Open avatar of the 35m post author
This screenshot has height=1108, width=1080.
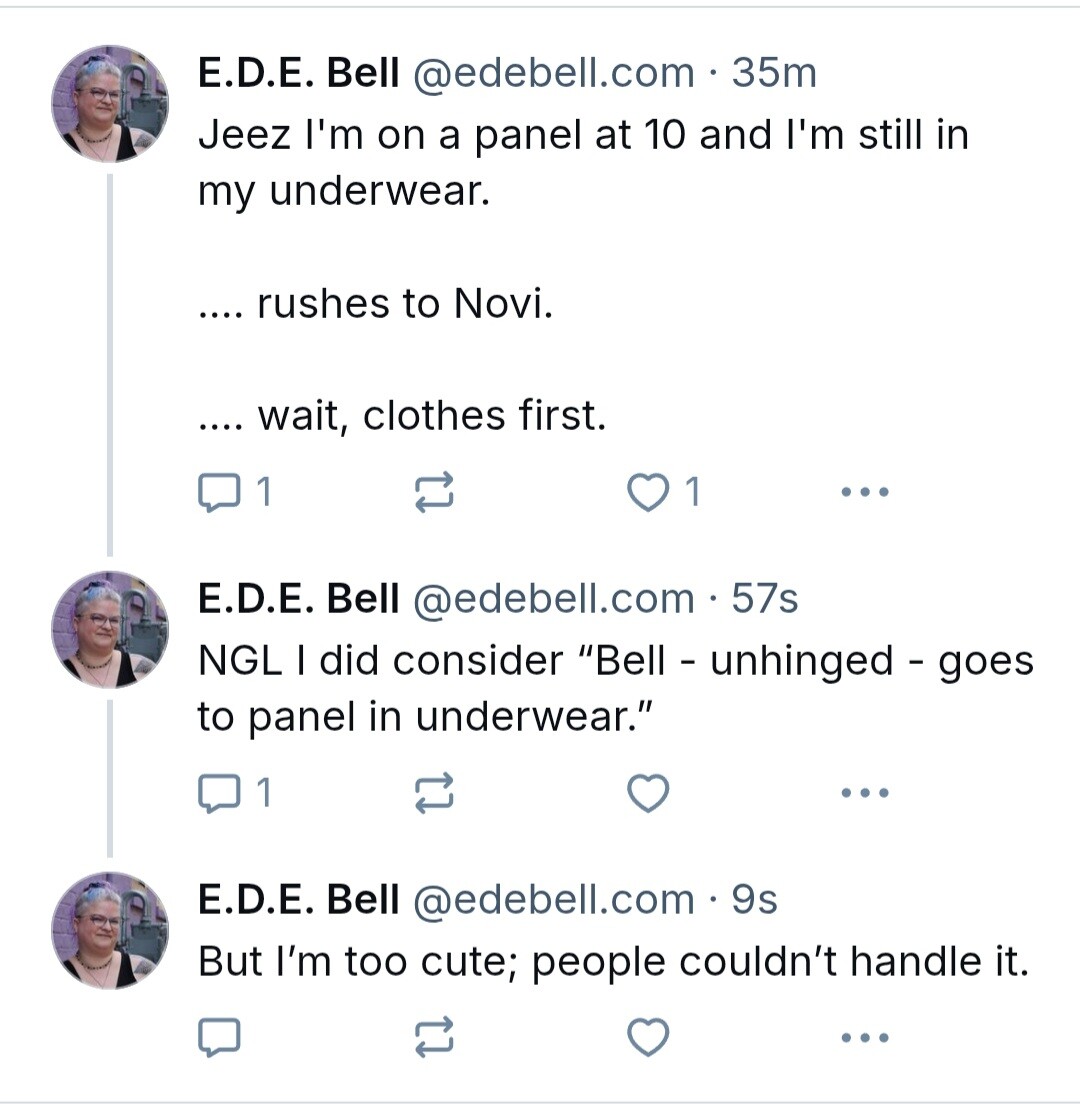click(110, 105)
